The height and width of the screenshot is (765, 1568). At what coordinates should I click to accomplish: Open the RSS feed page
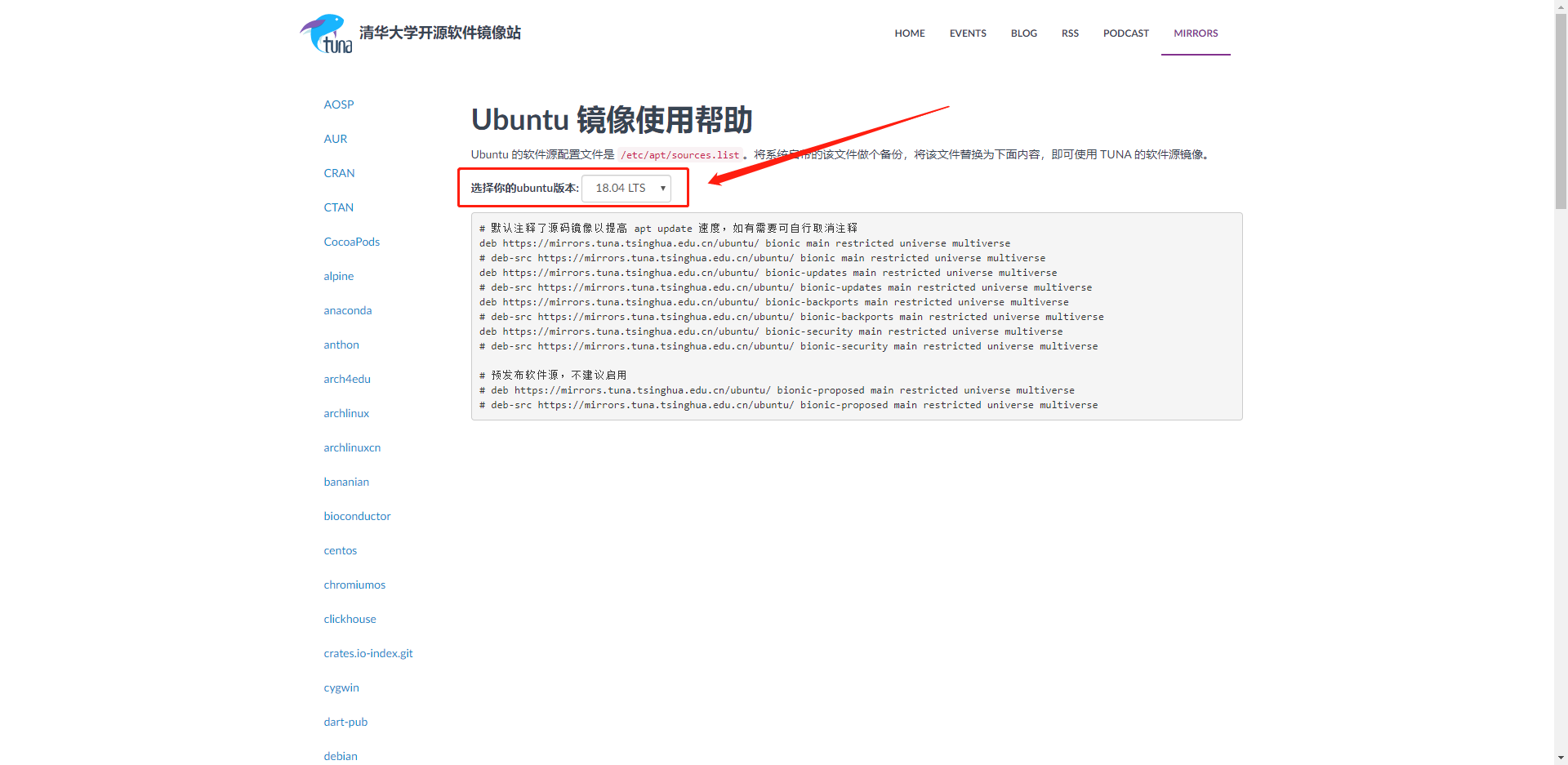tap(1069, 33)
